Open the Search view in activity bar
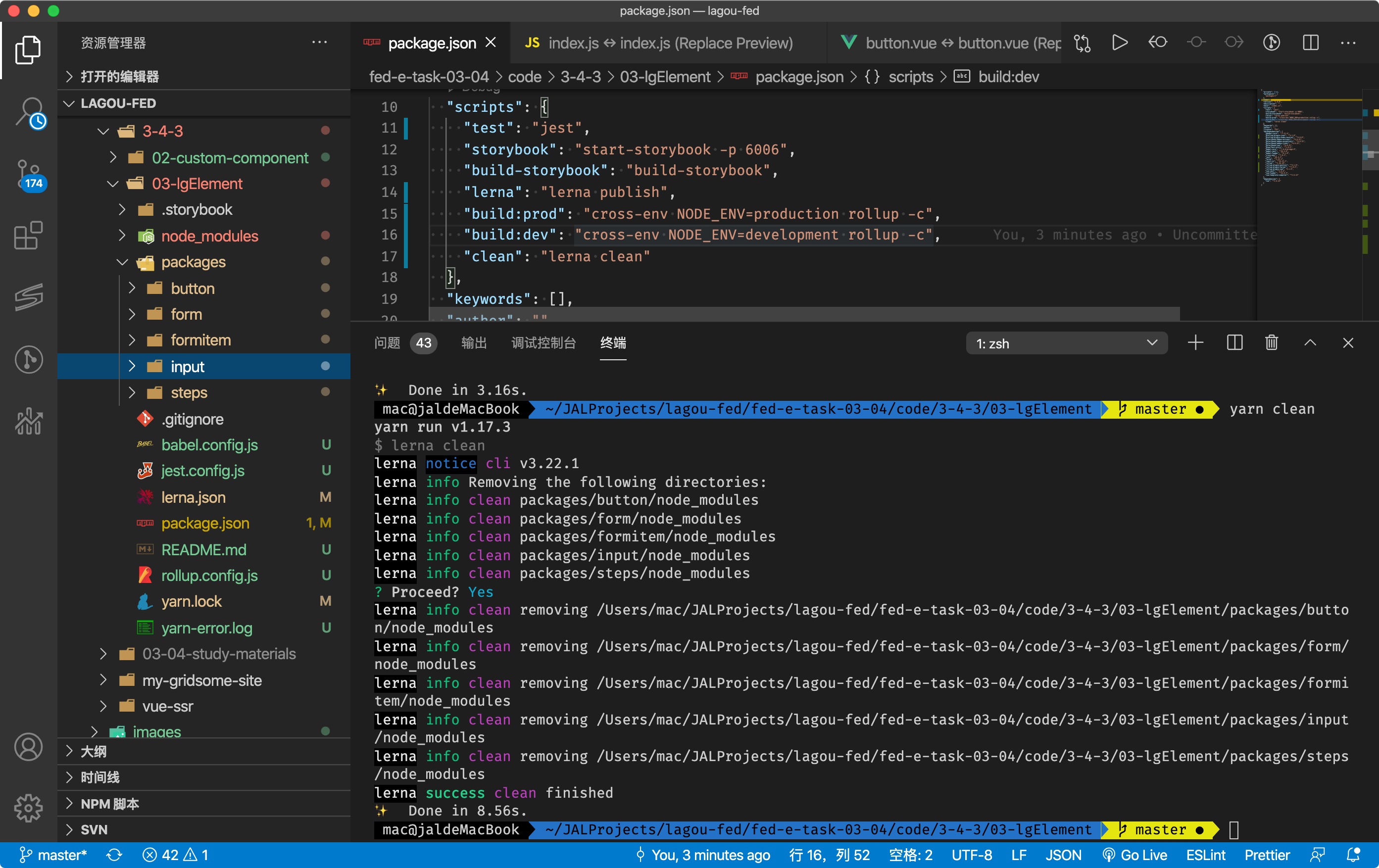This screenshot has width=1379, height=868. tap(29, 112)
